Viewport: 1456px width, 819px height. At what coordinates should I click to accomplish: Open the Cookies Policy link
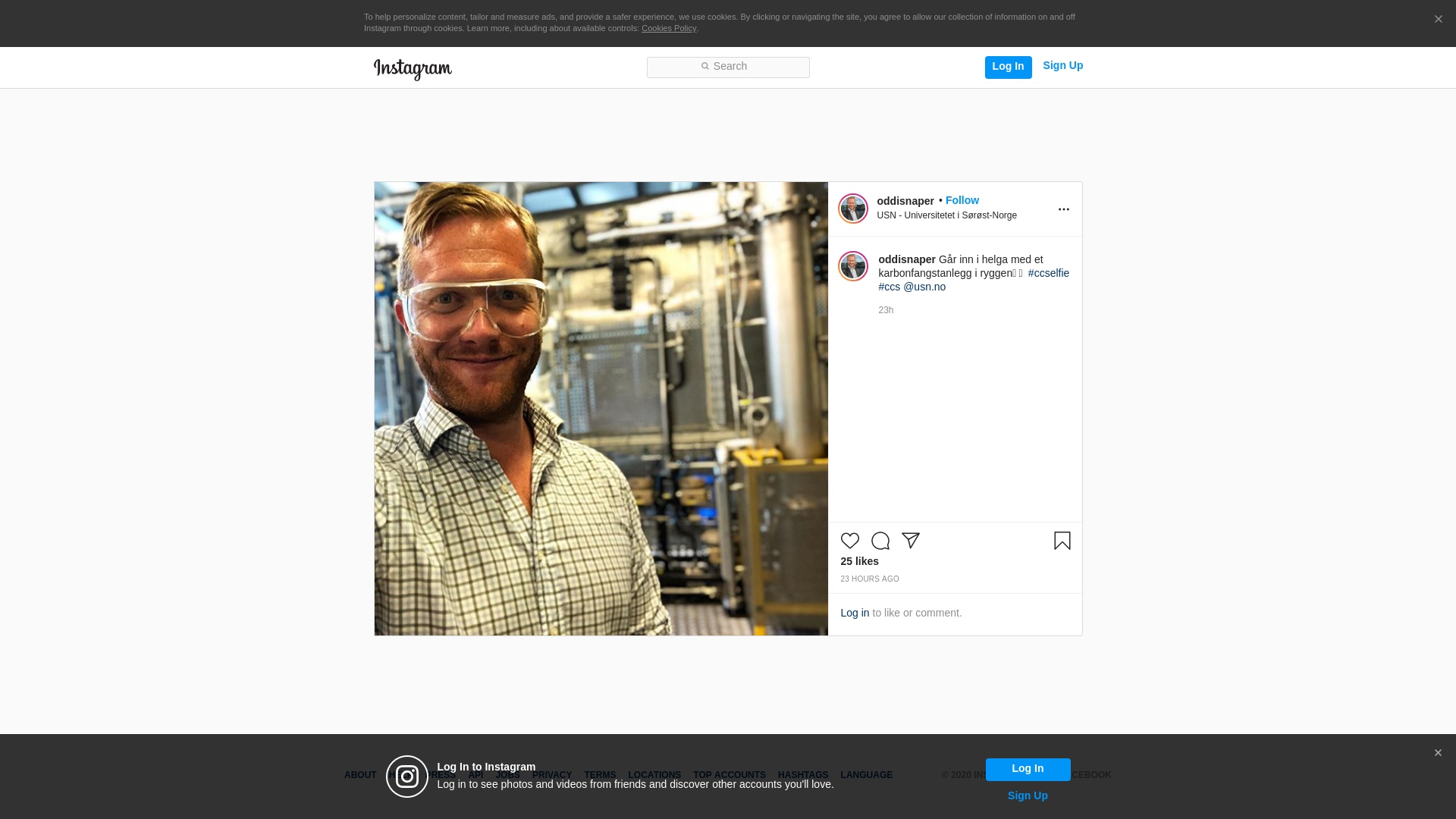(669, 28)
